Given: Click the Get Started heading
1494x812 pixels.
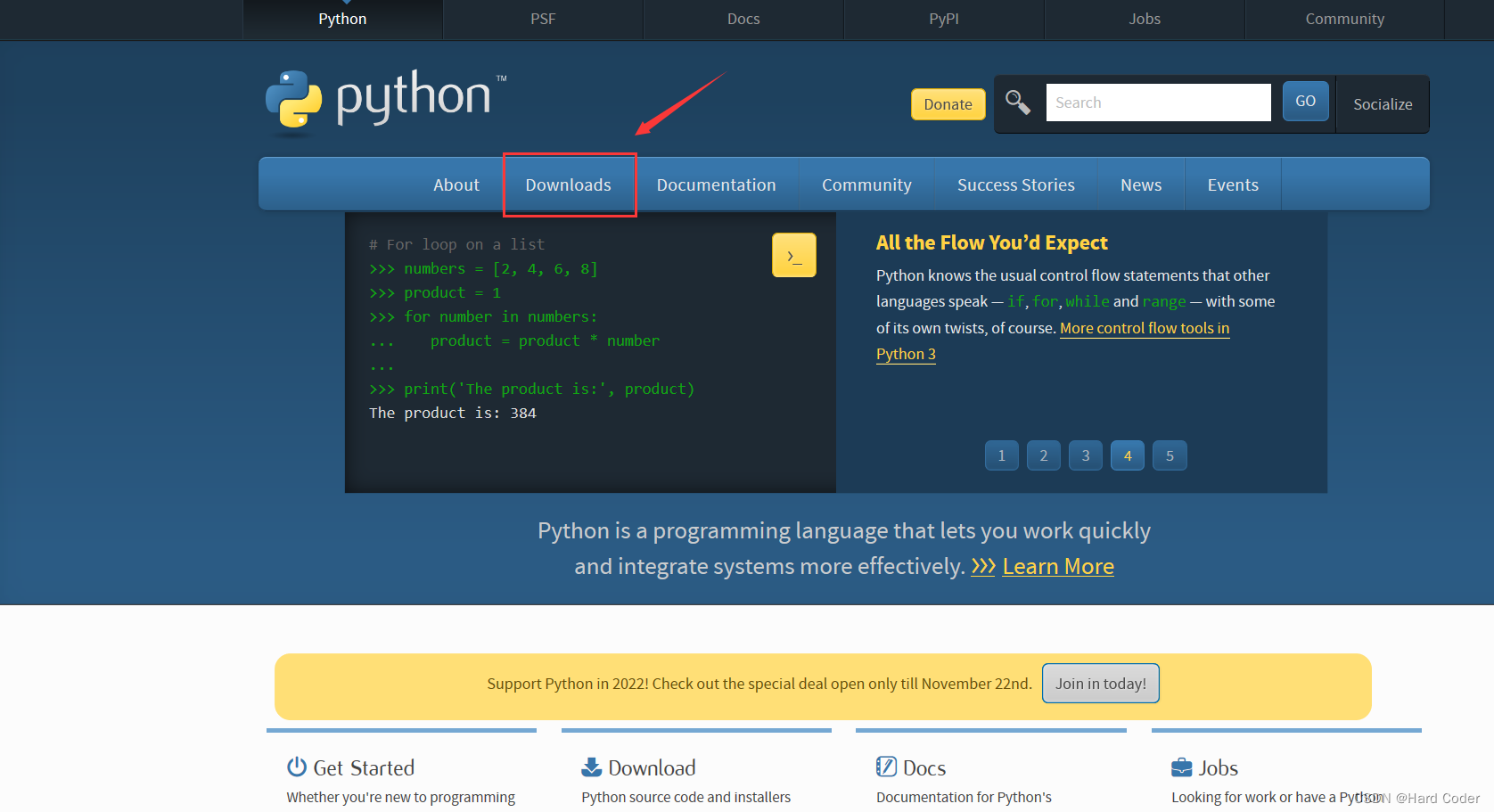Looking at the screenshot, I should [364, 767].
